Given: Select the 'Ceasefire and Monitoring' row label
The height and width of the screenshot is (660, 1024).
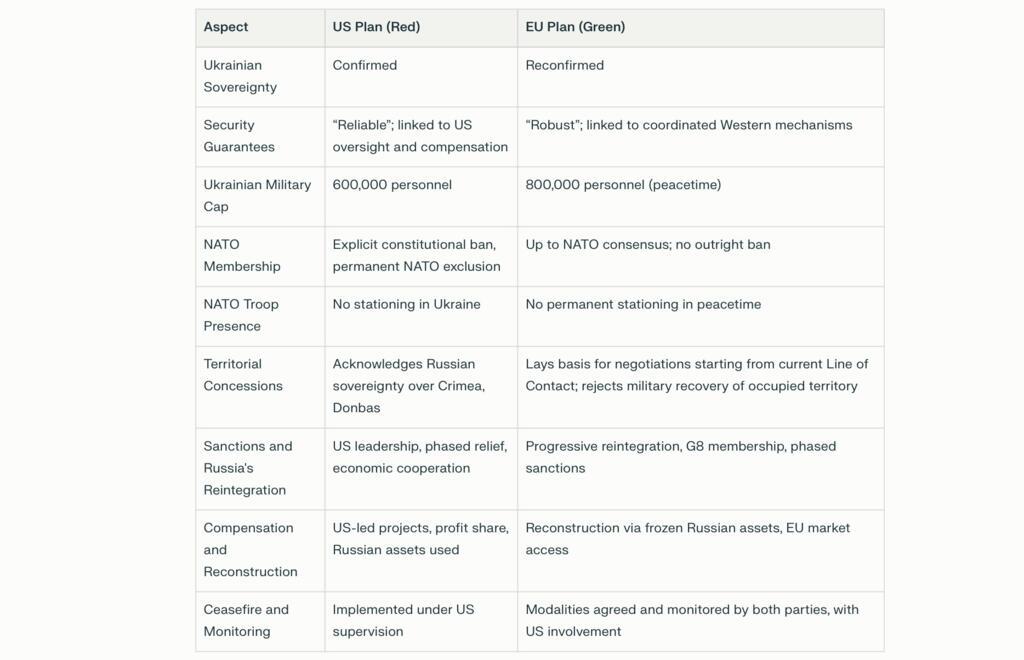Looking at the screenshot, I should pos(246,620).
